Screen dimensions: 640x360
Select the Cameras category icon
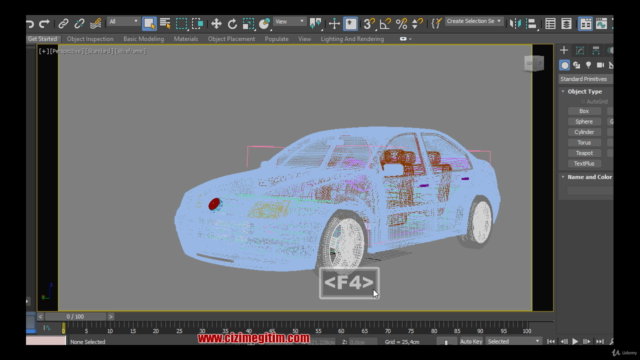coord(600,65)
